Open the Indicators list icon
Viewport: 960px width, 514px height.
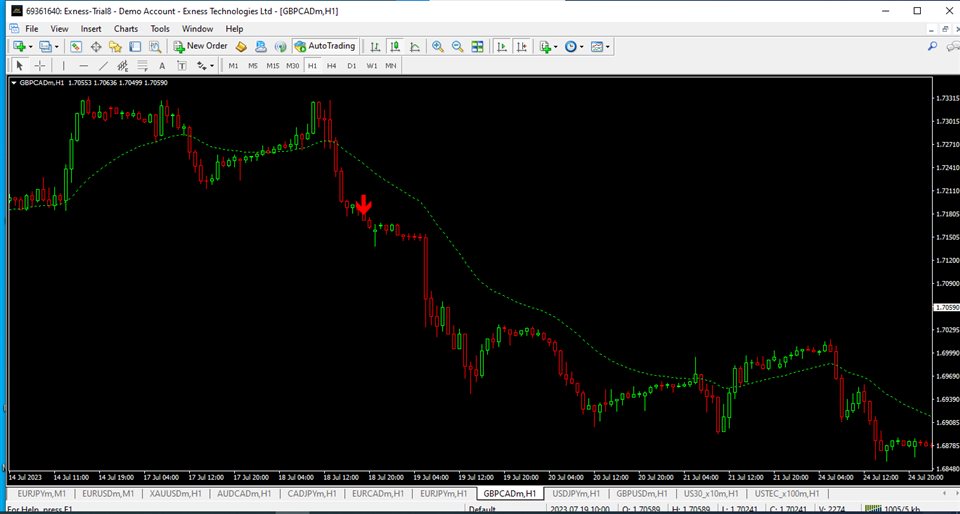click(545, 47)
